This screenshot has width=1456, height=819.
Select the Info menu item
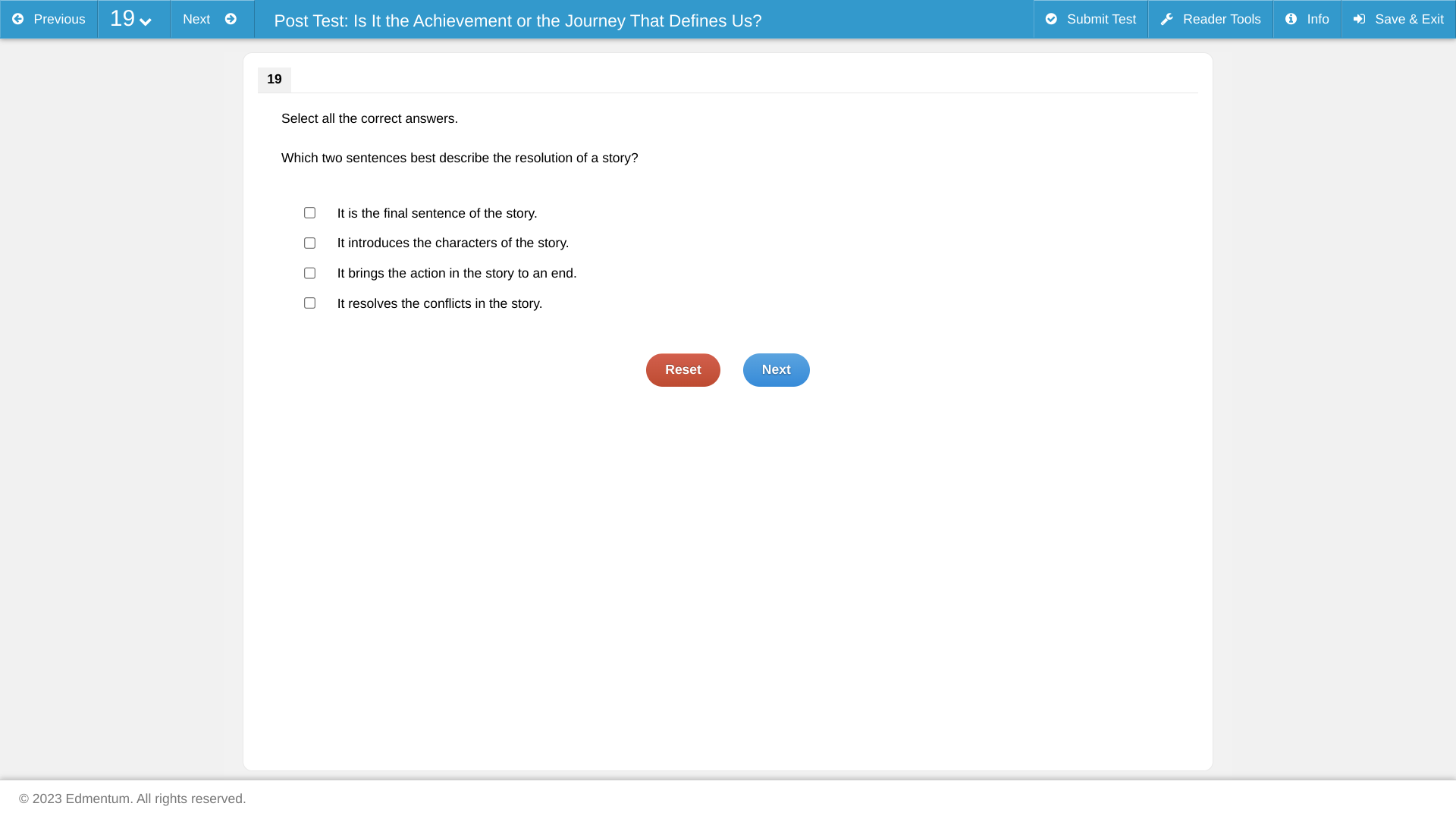coord(1307,19)
